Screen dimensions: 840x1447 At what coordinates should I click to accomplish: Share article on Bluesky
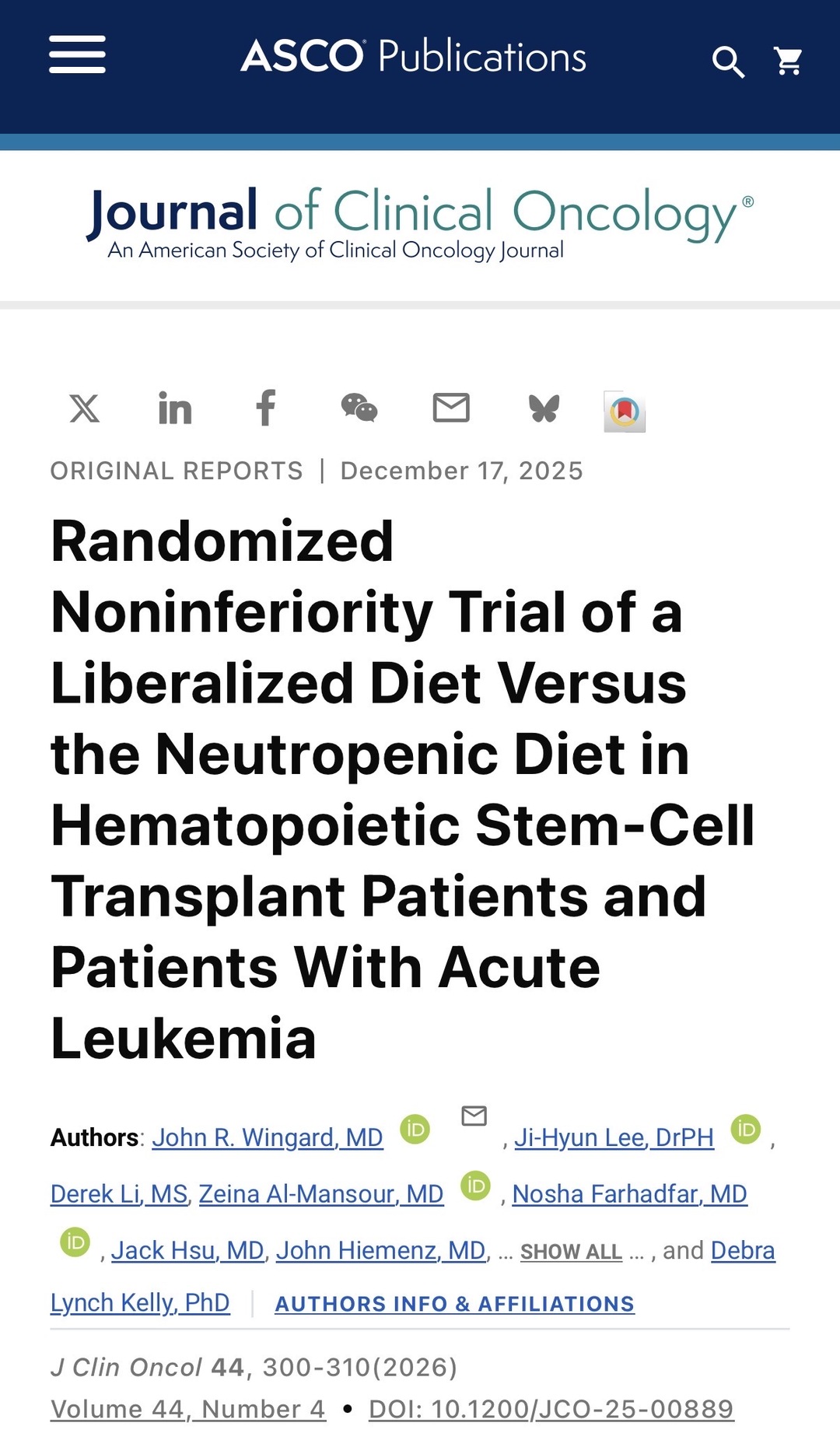[544, 408]
